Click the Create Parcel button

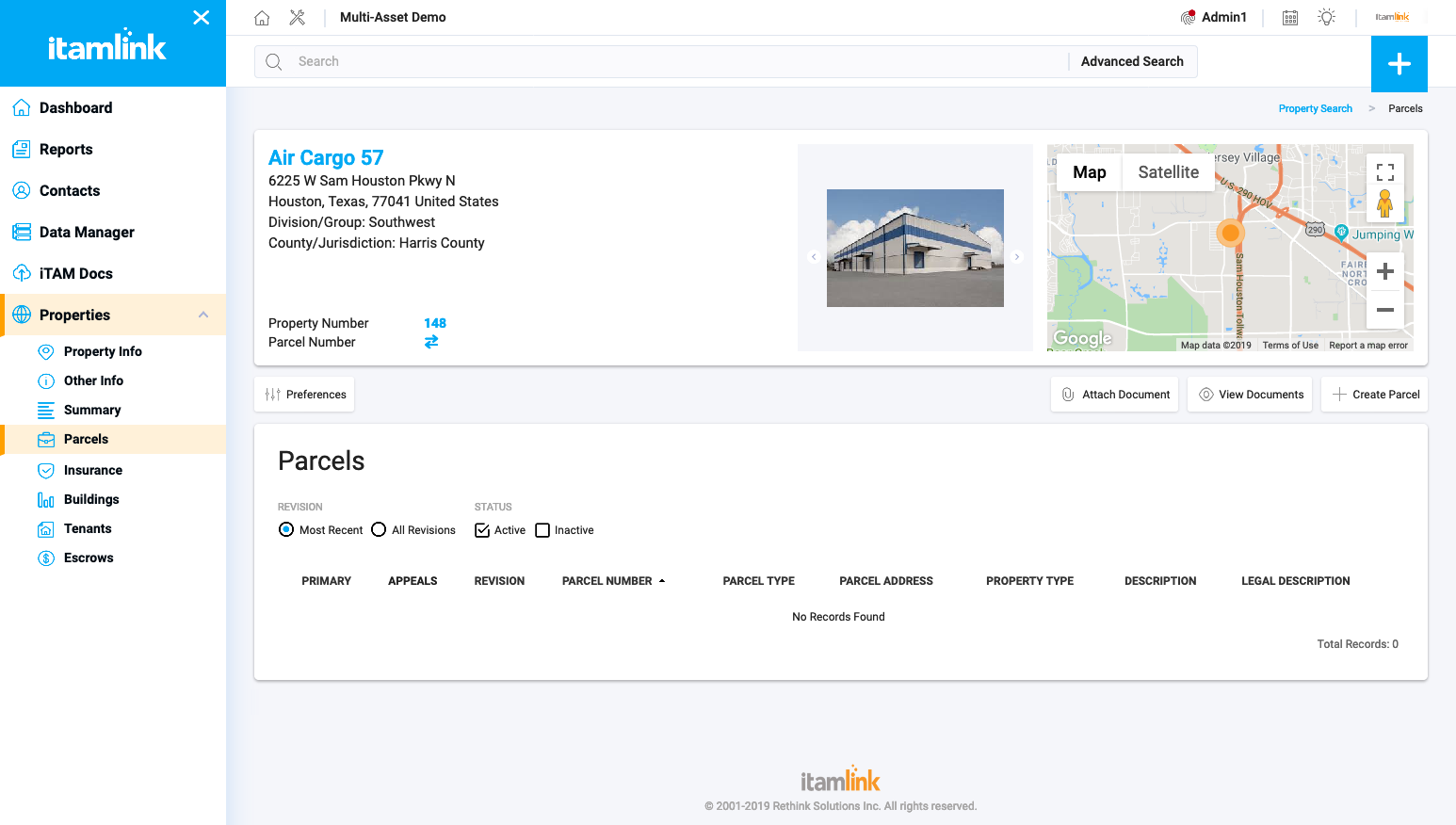click(x=1375, y=395)
